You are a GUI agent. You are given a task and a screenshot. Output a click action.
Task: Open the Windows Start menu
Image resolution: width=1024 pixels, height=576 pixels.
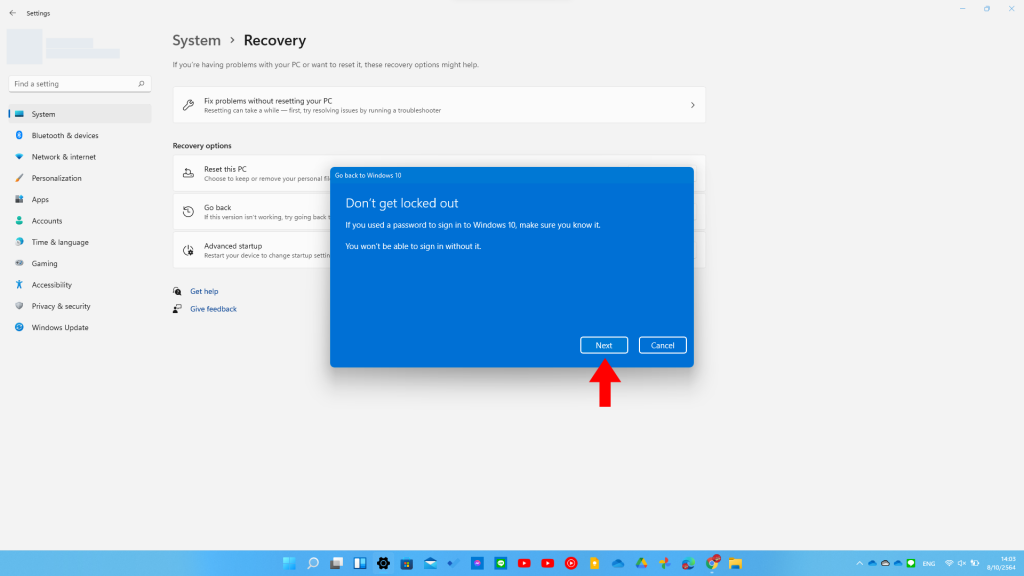coord(289,563)
